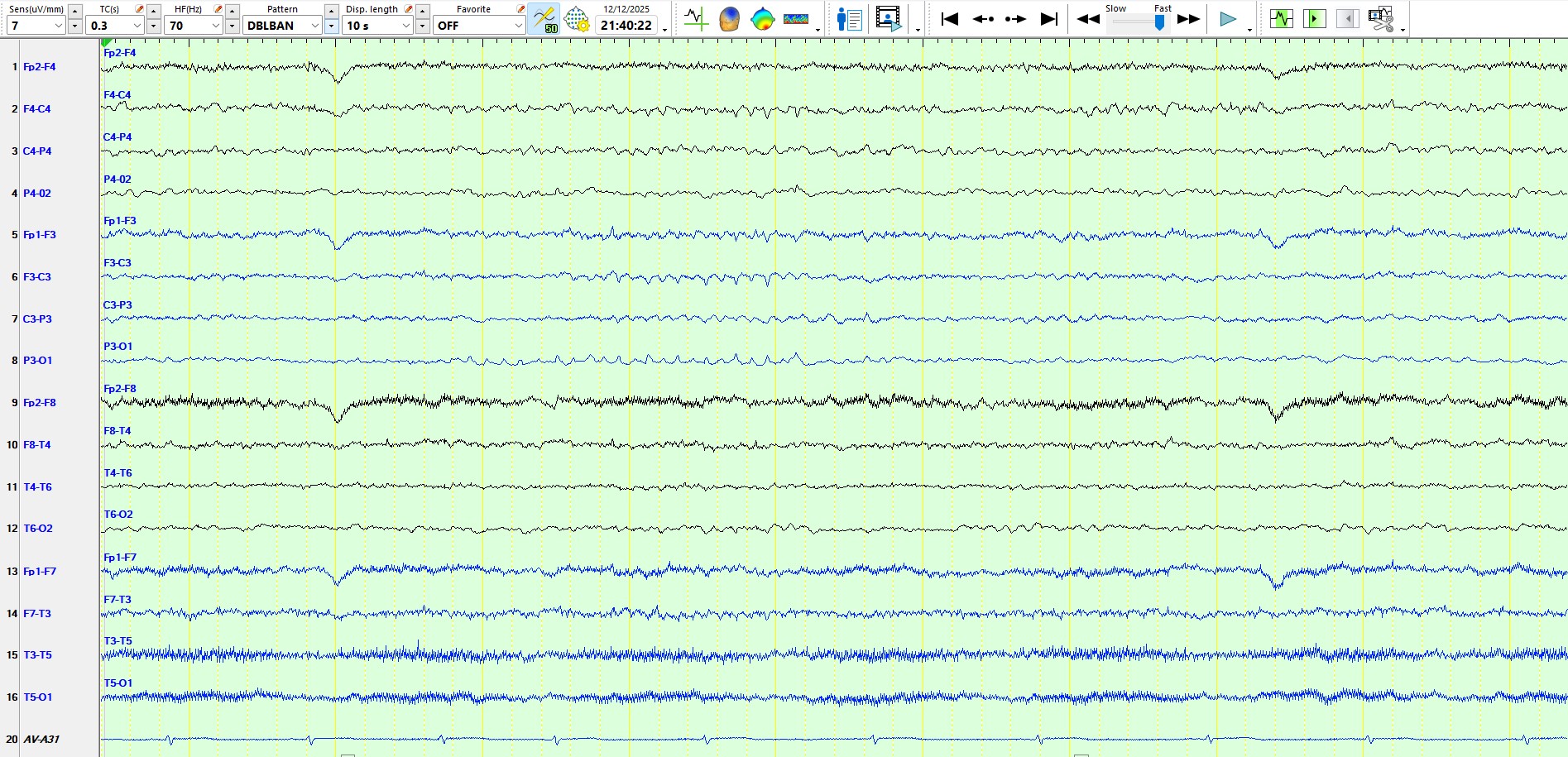Jump to the start of the recording
The height and width of the screenshot is (757, 1568).
(949, 19)
